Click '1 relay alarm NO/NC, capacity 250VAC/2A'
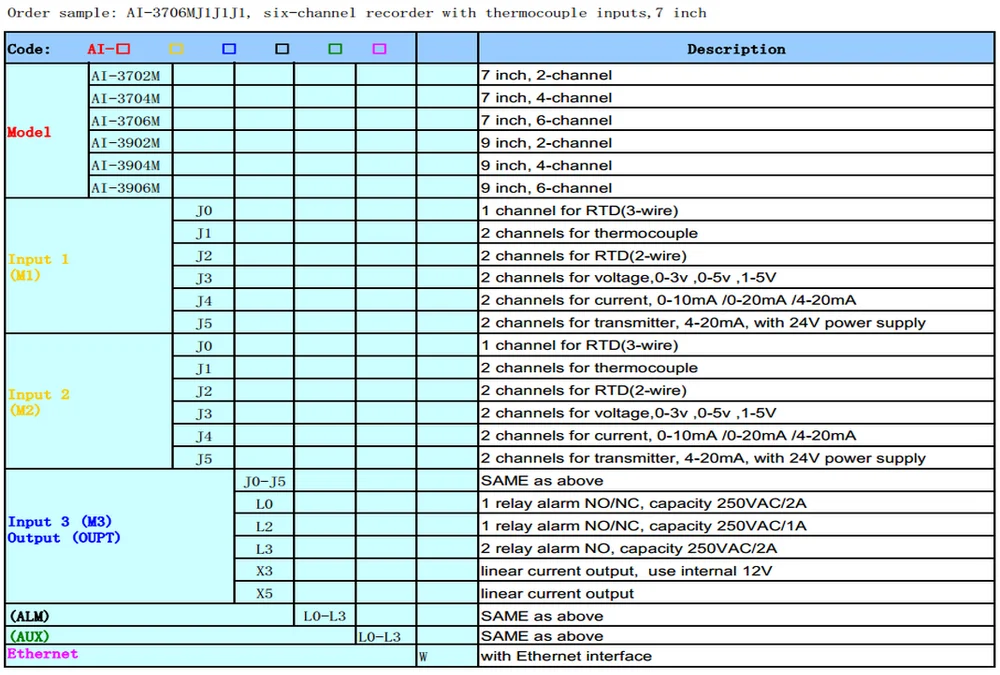 click(x=644, y=503)
